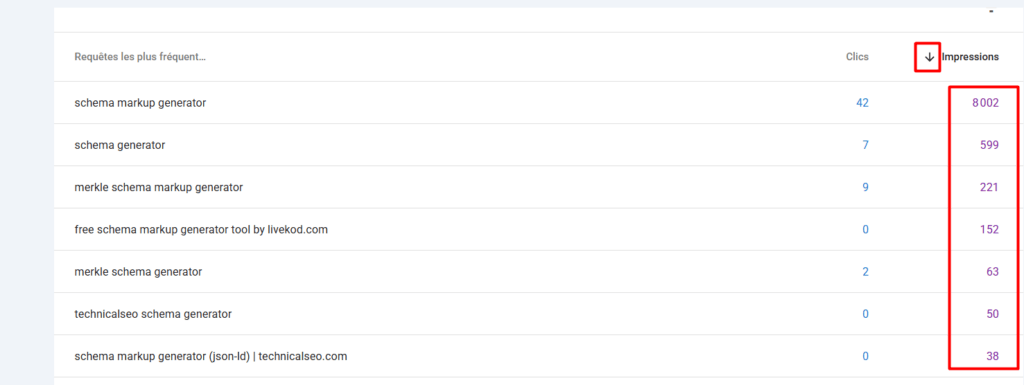The width and height of the screenshot is (1024, 385).
Task: Click the 0 clicks value in livekod.com row
Action: point(865,230)
